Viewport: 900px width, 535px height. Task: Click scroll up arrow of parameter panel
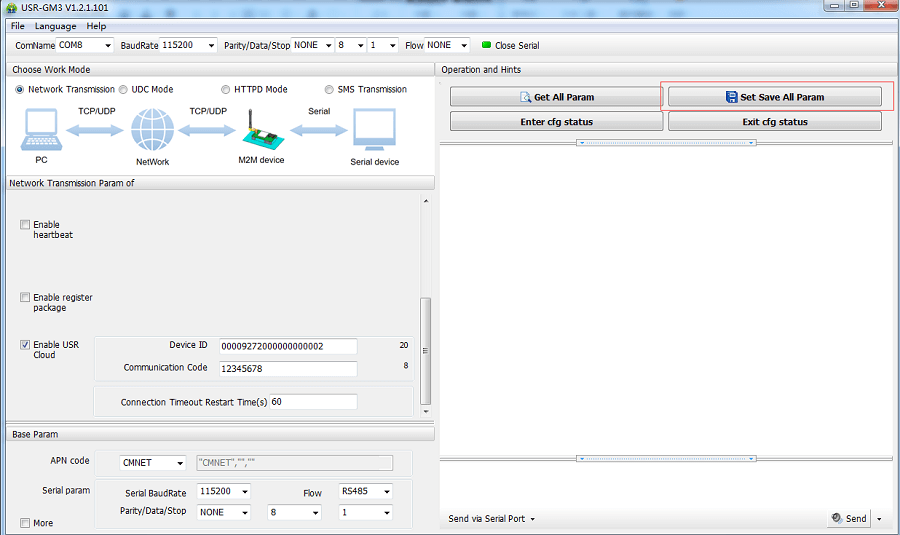tap(425, 201)
